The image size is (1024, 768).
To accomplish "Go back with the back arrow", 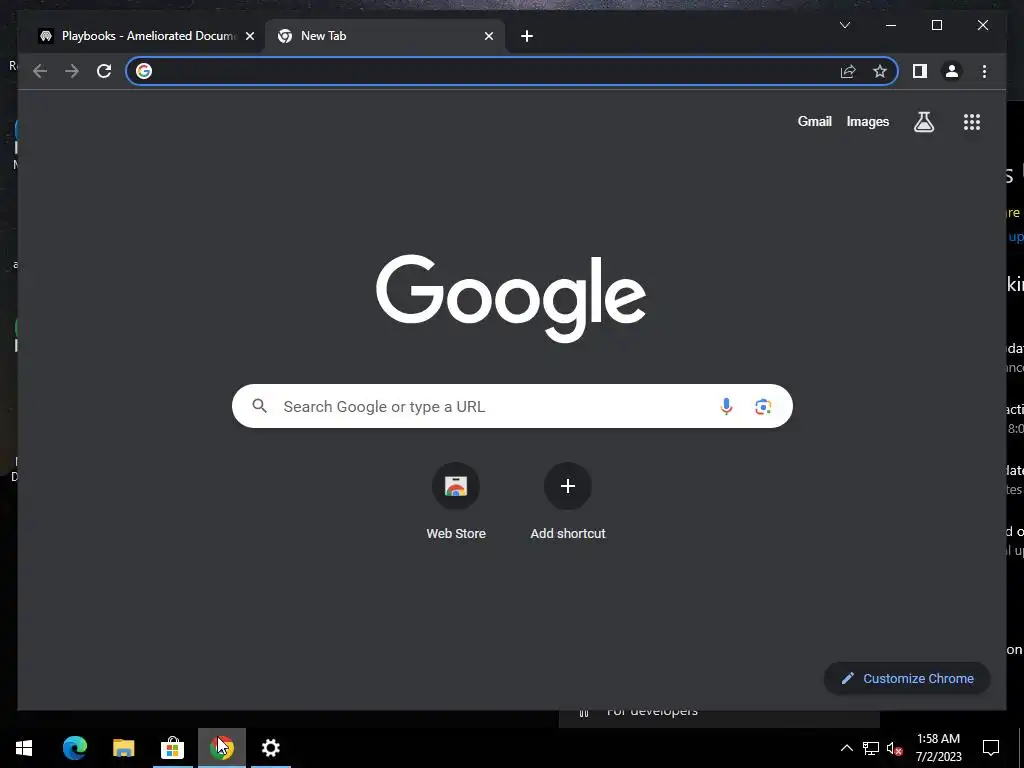I will pos(40,71).
